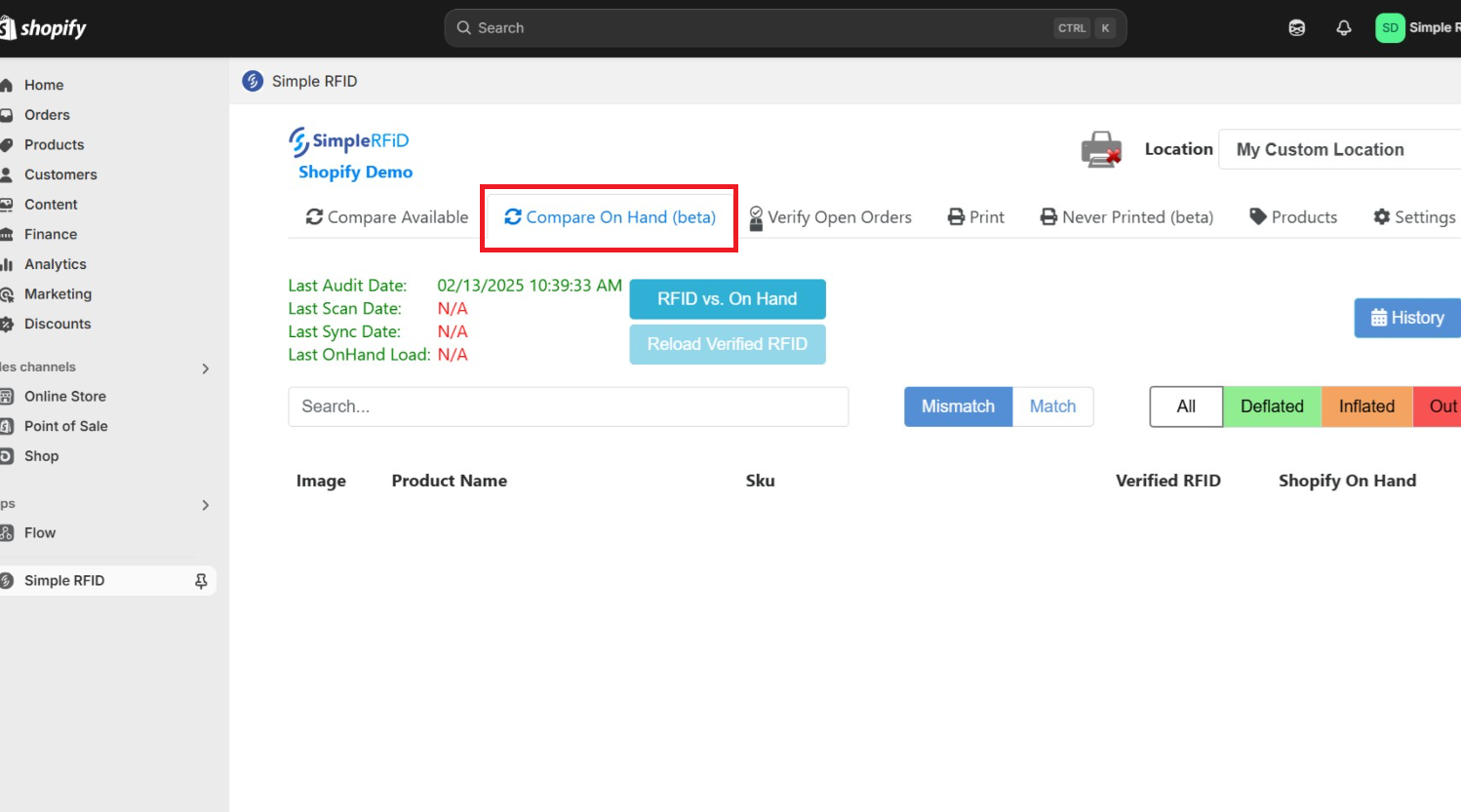1461x812 pixels.
Task: Click the Product Name column header
Action: point(450,481)
